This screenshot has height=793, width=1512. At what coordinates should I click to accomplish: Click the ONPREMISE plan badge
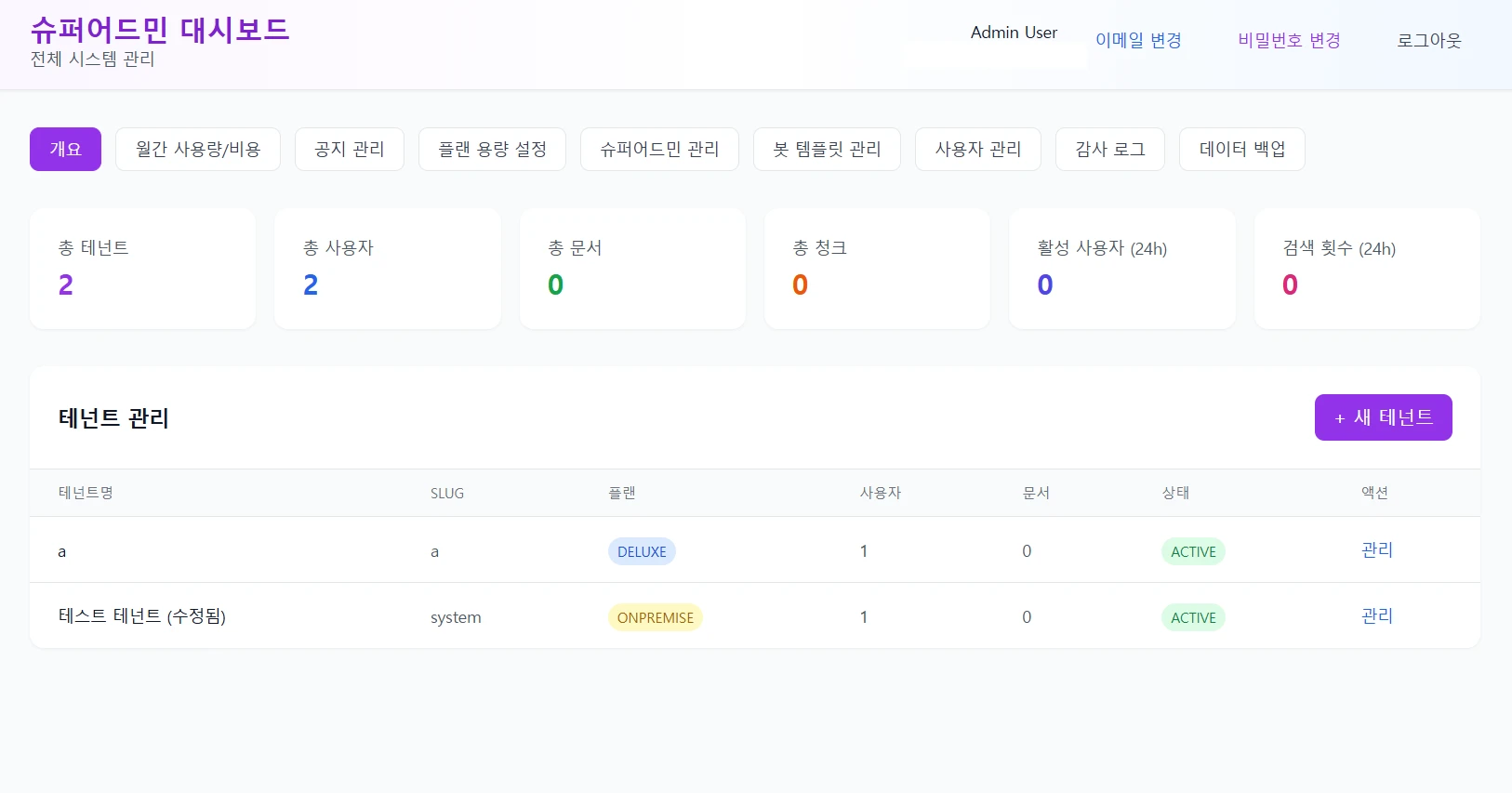tap(655, 617)
